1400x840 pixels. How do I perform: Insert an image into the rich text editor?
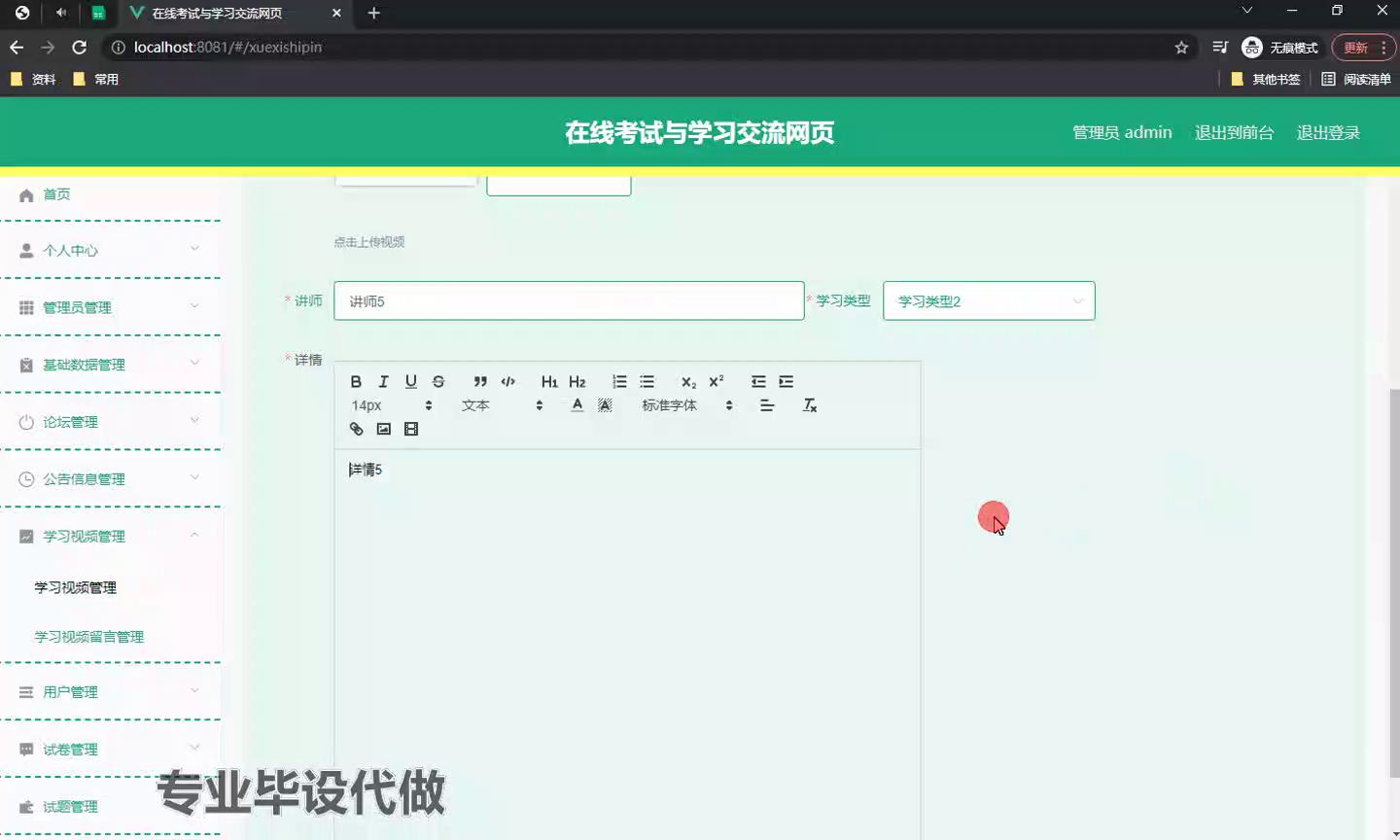tap(383, 429)
